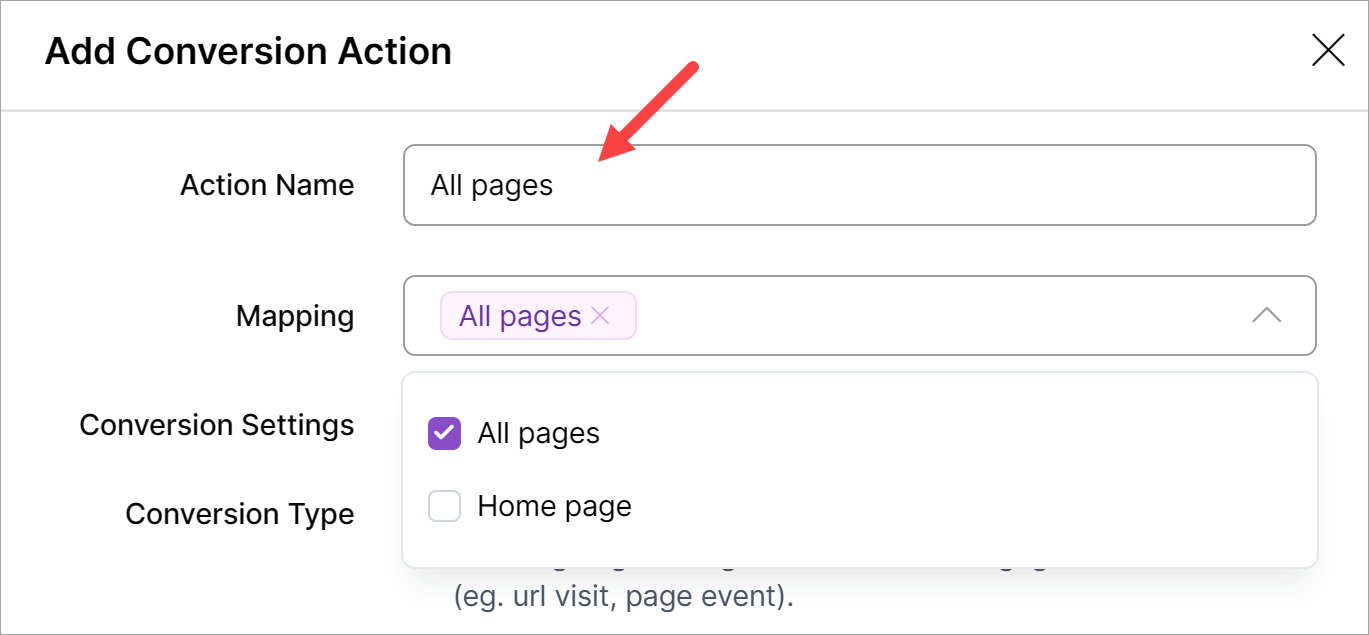Select the All pages option label in the list
1369x635 pixels.
(539, 433)
